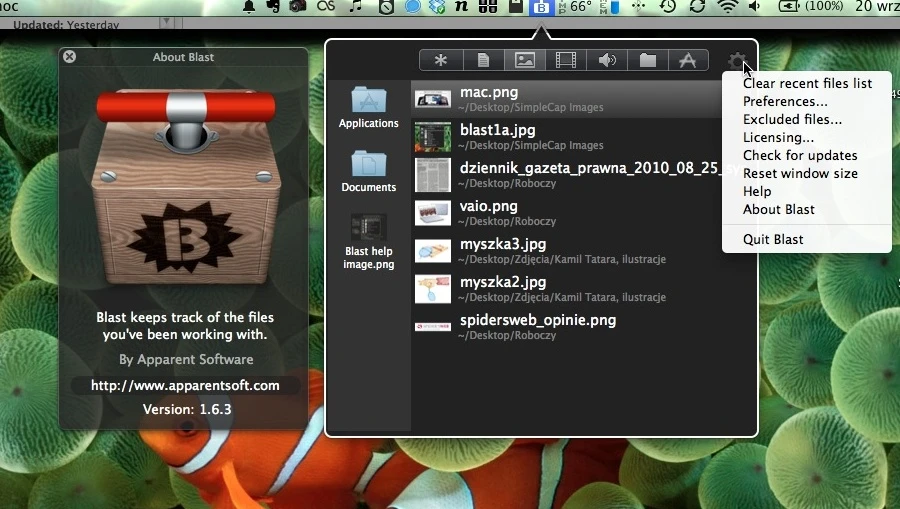Choose Excluded files... menu entry
Image resolution: width=900 pixels, height=509 pixels.
pyautogui.click(x=807, y=119)
